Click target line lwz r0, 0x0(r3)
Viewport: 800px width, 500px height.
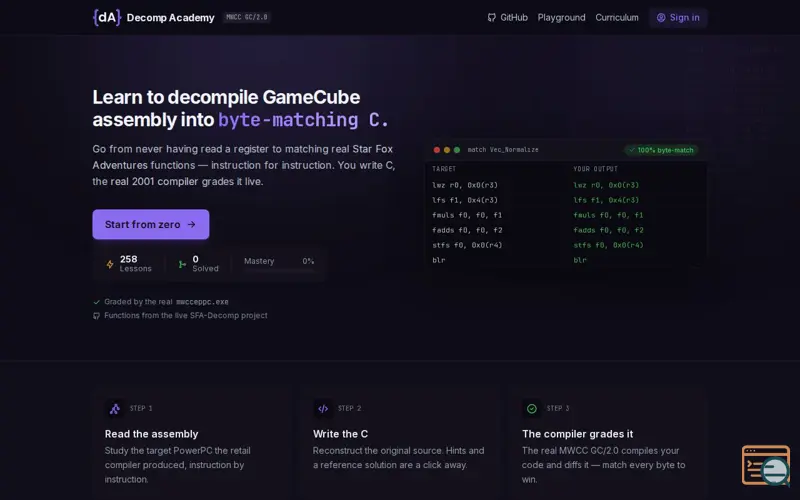[465, 185]
